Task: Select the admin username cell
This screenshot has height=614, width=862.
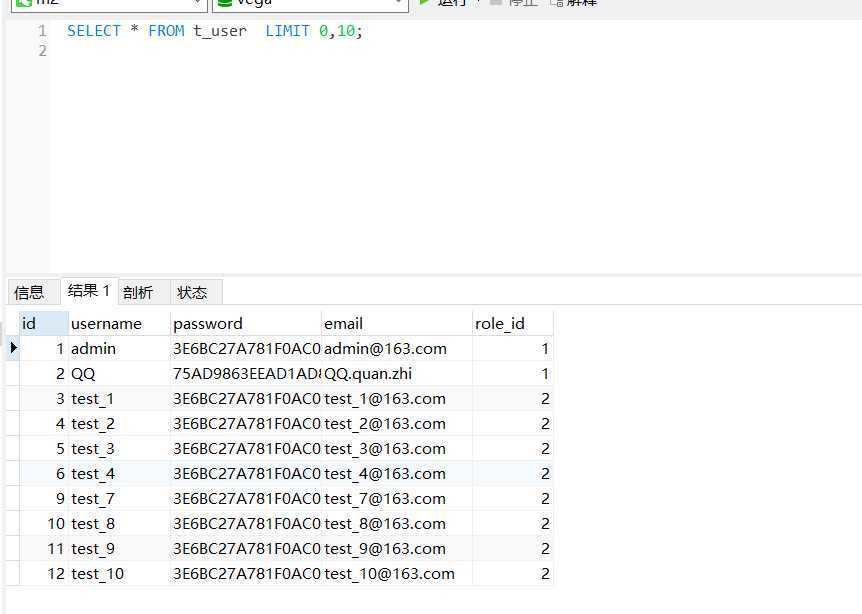Action: tap(119, 349)
